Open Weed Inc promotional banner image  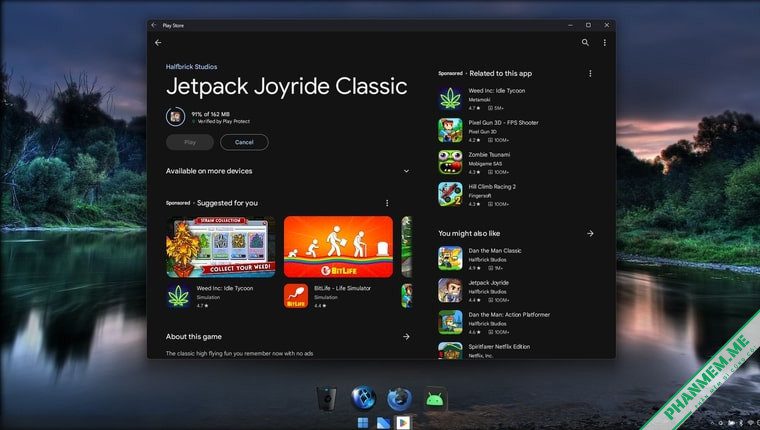pyautogui.click(x=221, y=247)
